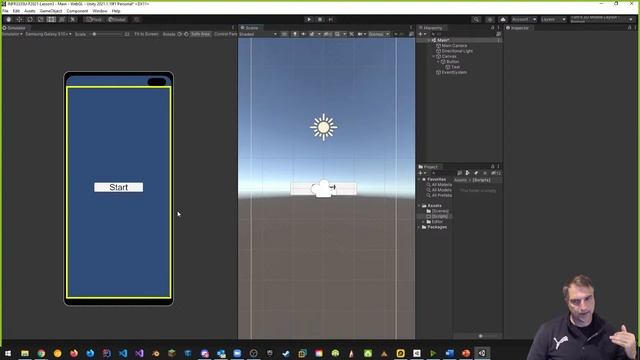Switch to the Inspector tab
The image size is (640, 360).
coord(518,28)
